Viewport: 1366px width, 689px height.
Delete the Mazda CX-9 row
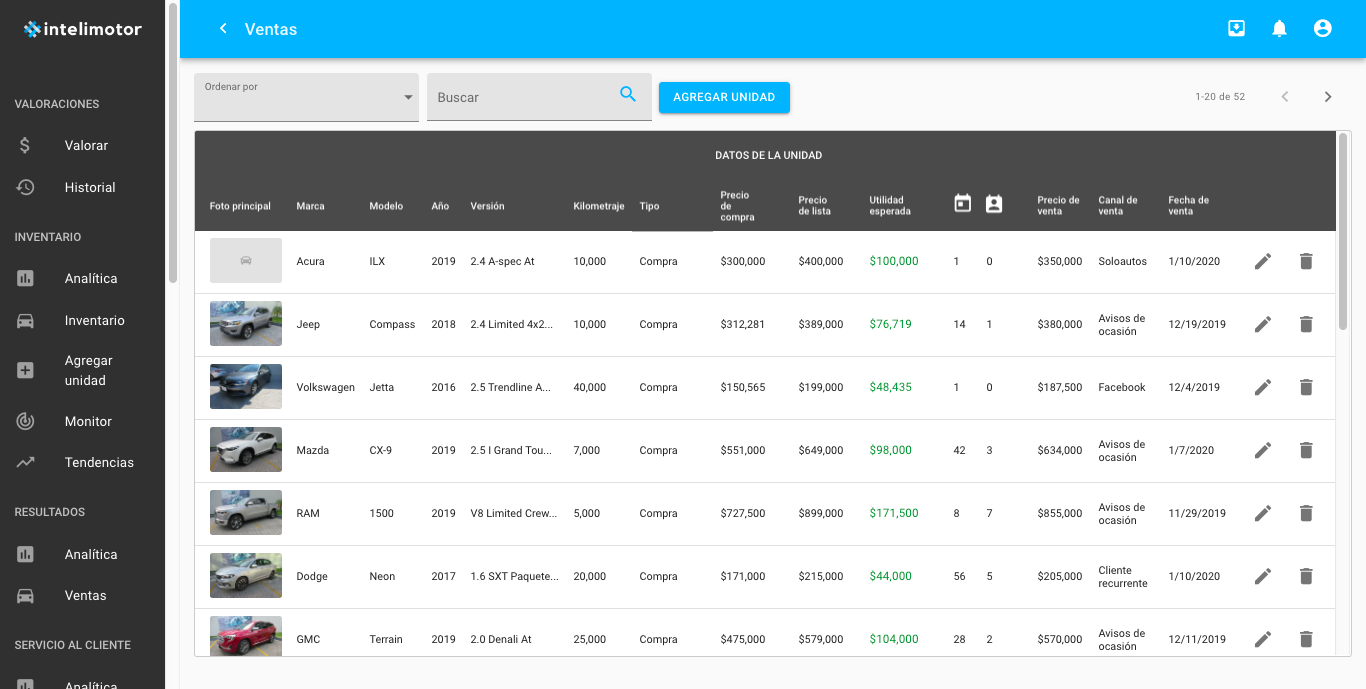tap(1305, 450)
